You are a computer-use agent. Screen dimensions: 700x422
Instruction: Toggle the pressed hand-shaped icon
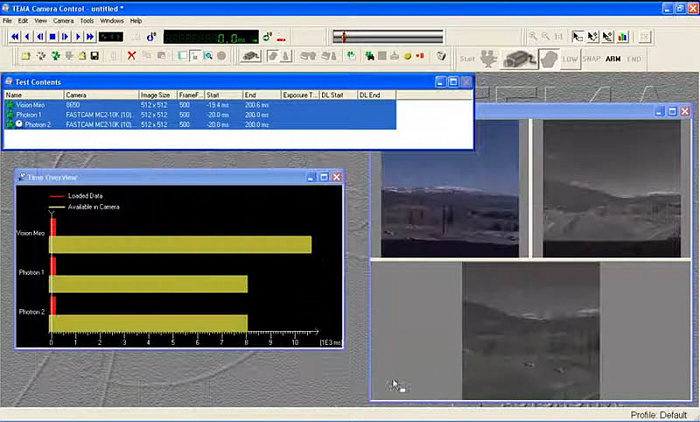pyautogui.click(x=549, y=59)
